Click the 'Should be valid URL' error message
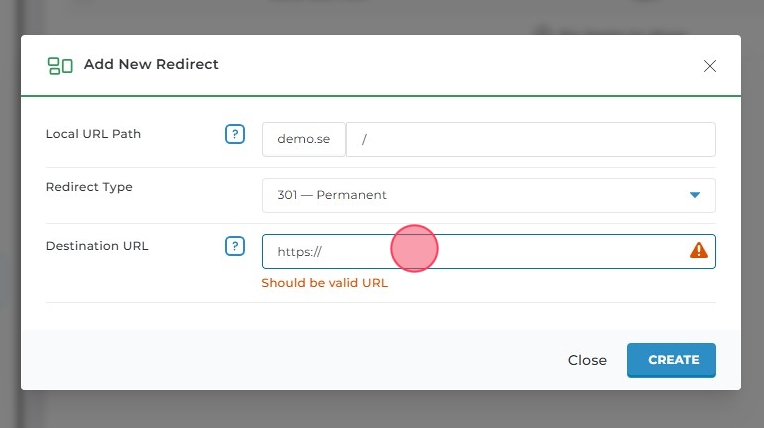The image size is (764, 428). pyautogui.click(x=324, y=283)
